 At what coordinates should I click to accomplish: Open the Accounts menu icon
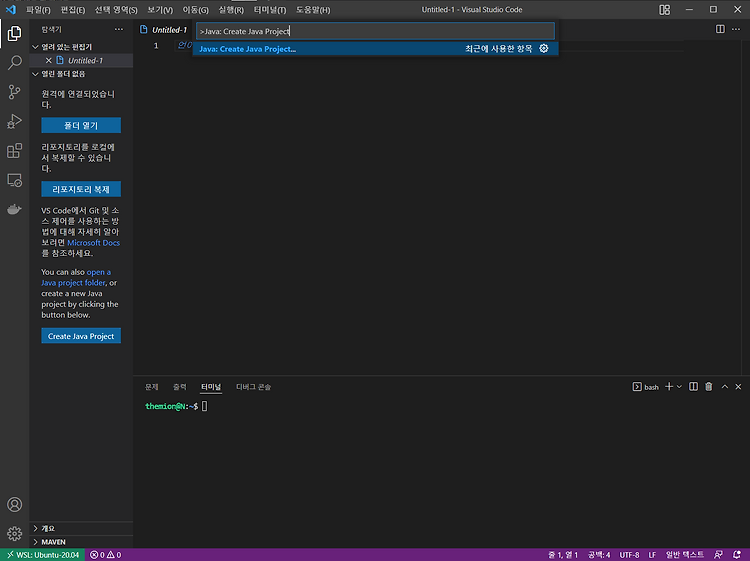pos(14,504)
